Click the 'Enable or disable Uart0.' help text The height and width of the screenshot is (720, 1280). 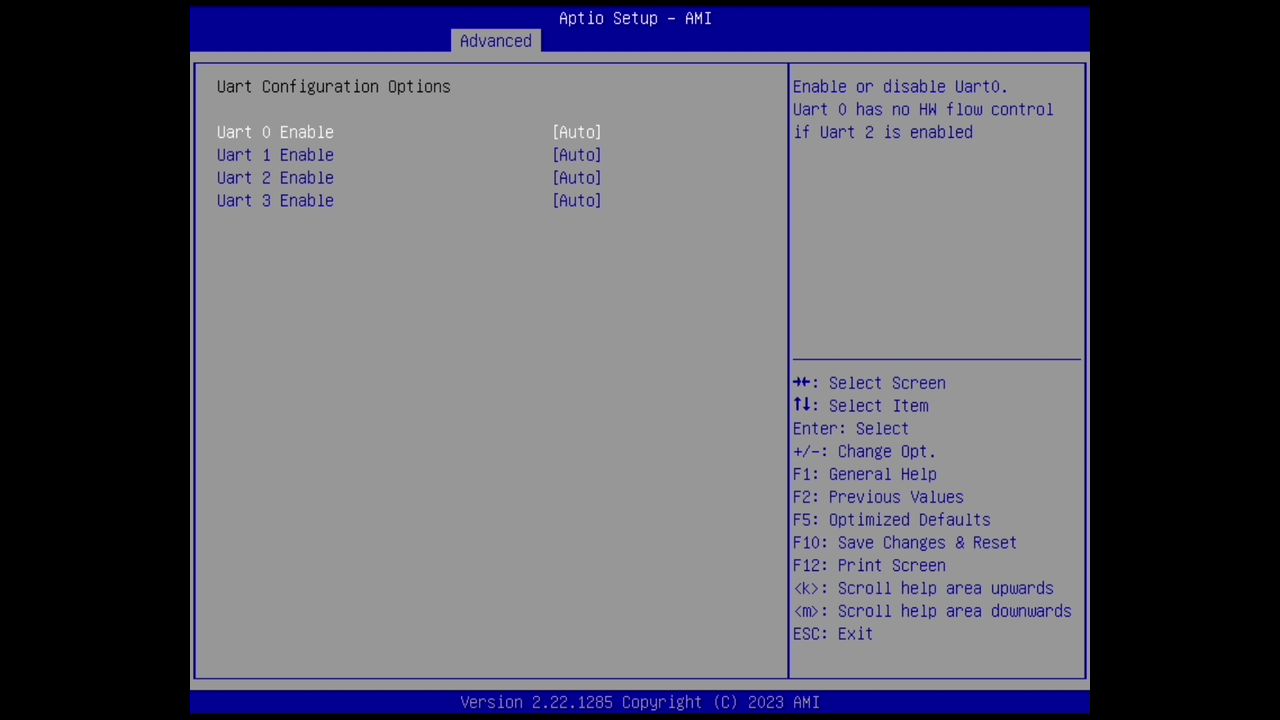[x=900, y=87]
